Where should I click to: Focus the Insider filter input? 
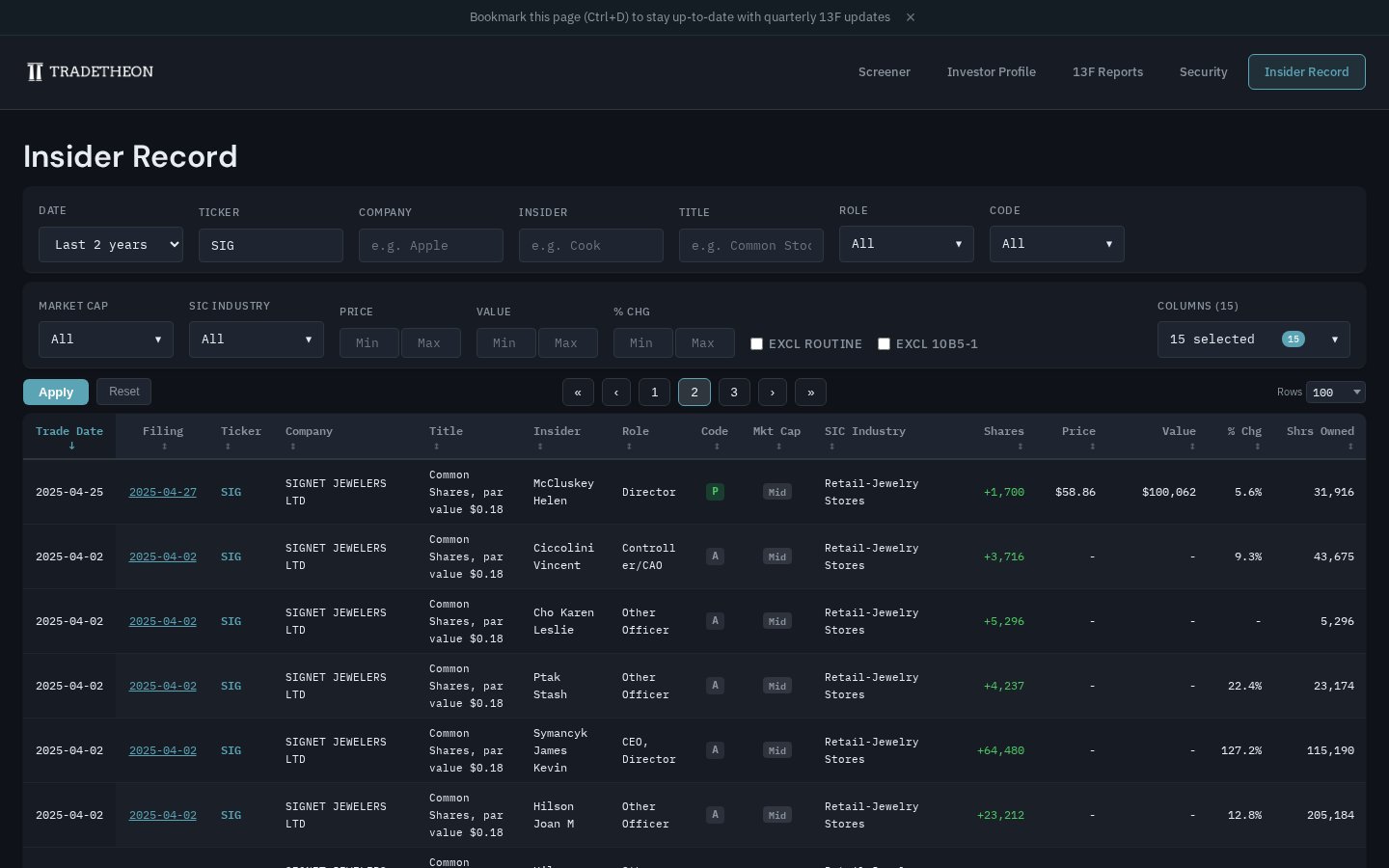point(591,246)
